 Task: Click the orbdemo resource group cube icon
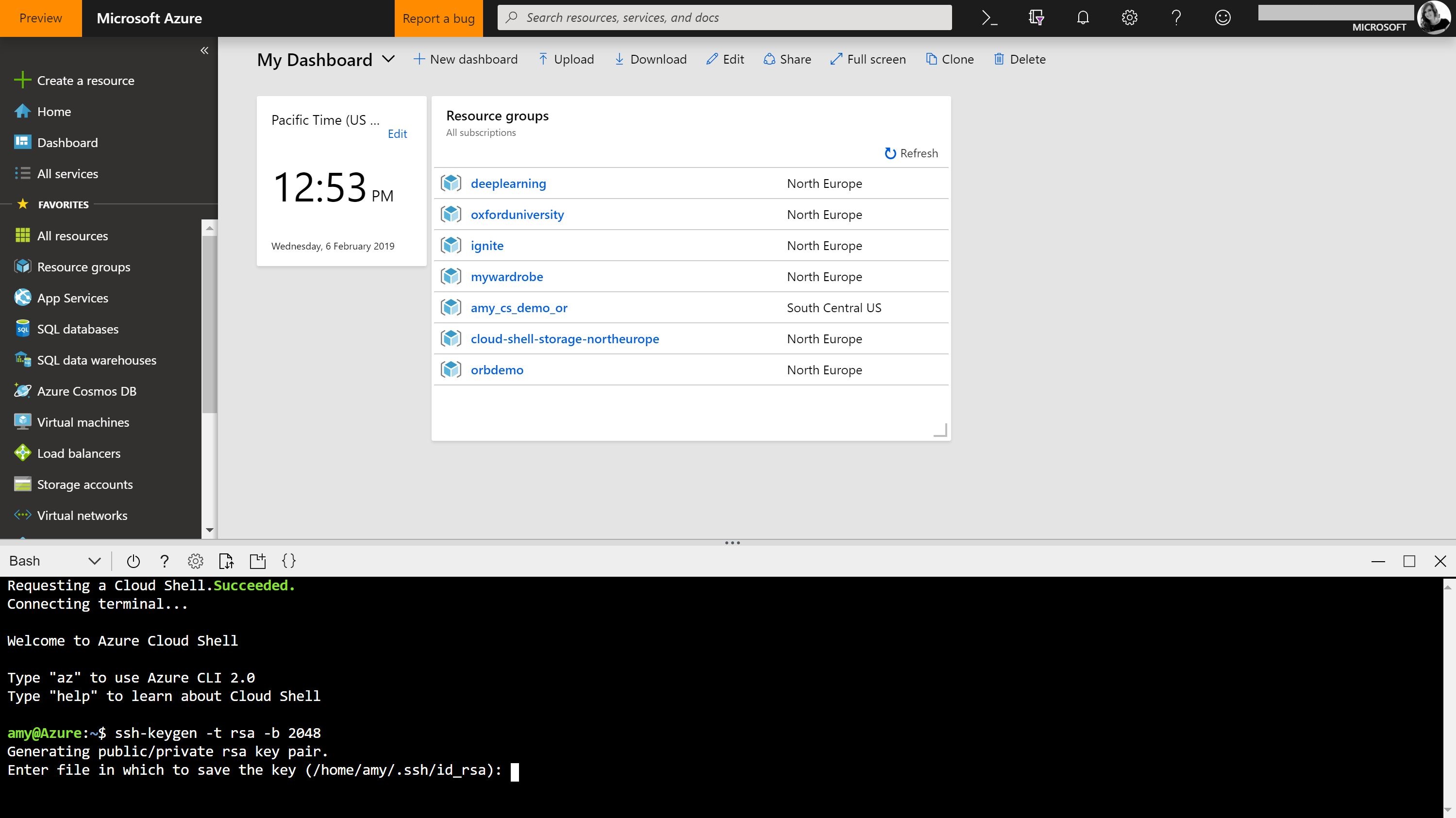451,370
